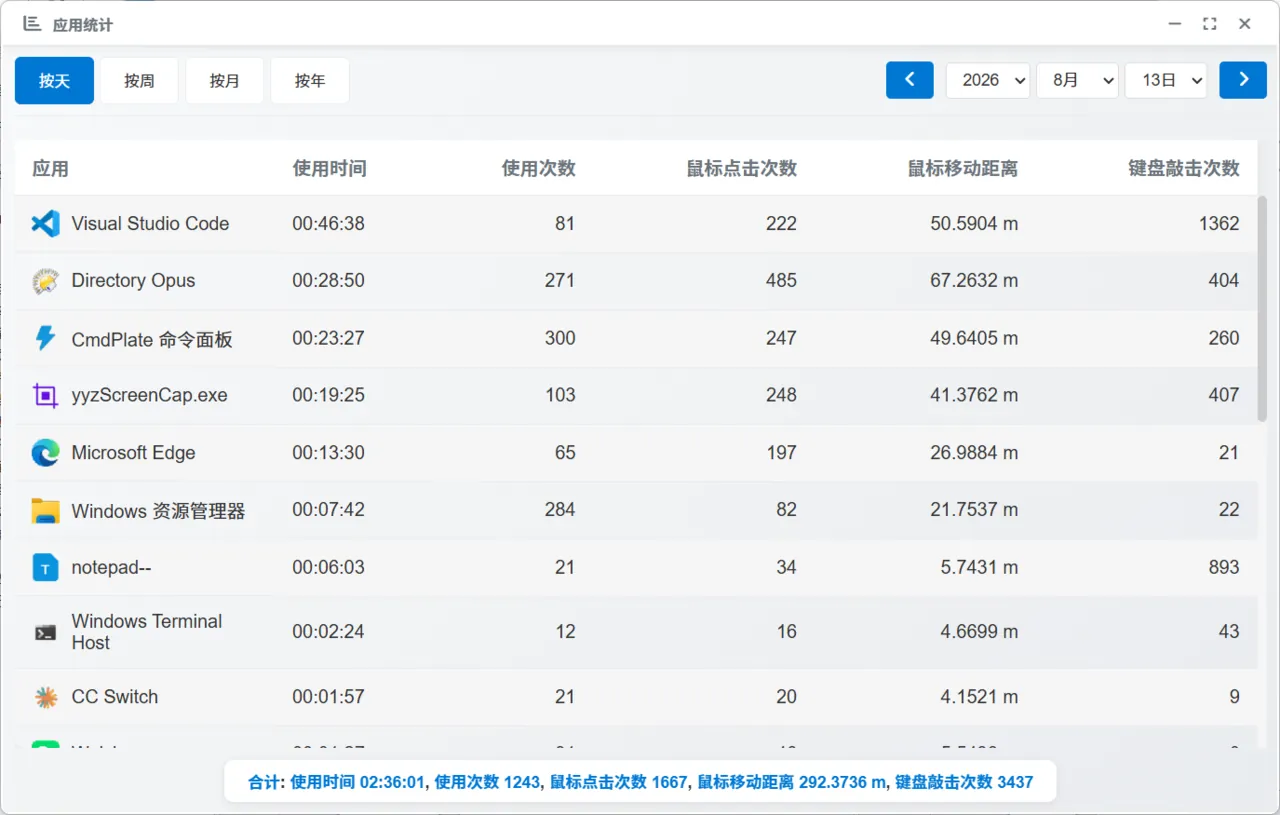Click the 应用 column header
The image size is (1280, 815).
tap(50, 168)
